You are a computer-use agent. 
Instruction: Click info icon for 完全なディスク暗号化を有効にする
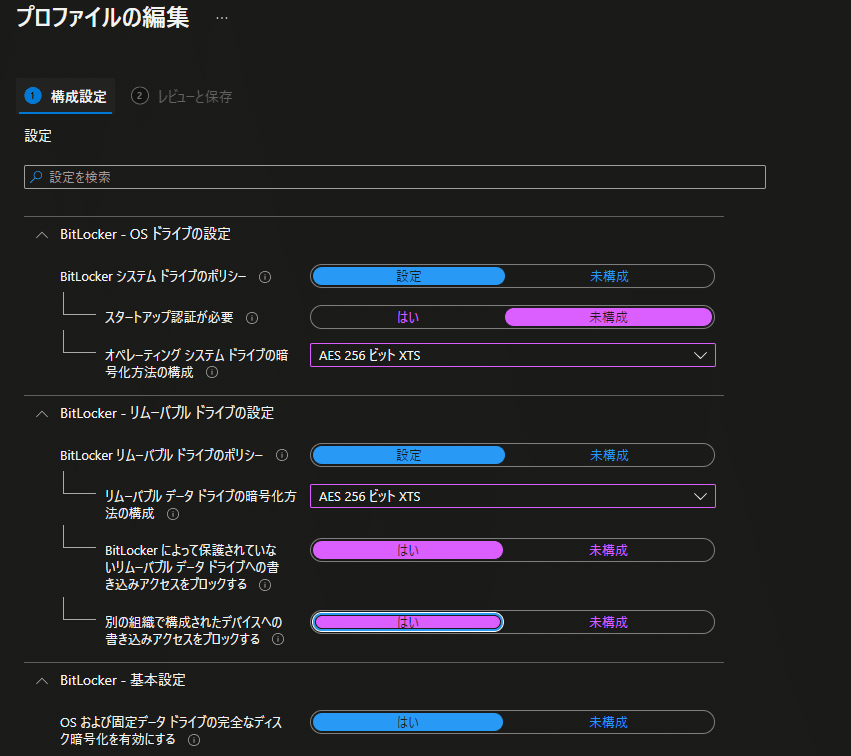tap(194, 740)
